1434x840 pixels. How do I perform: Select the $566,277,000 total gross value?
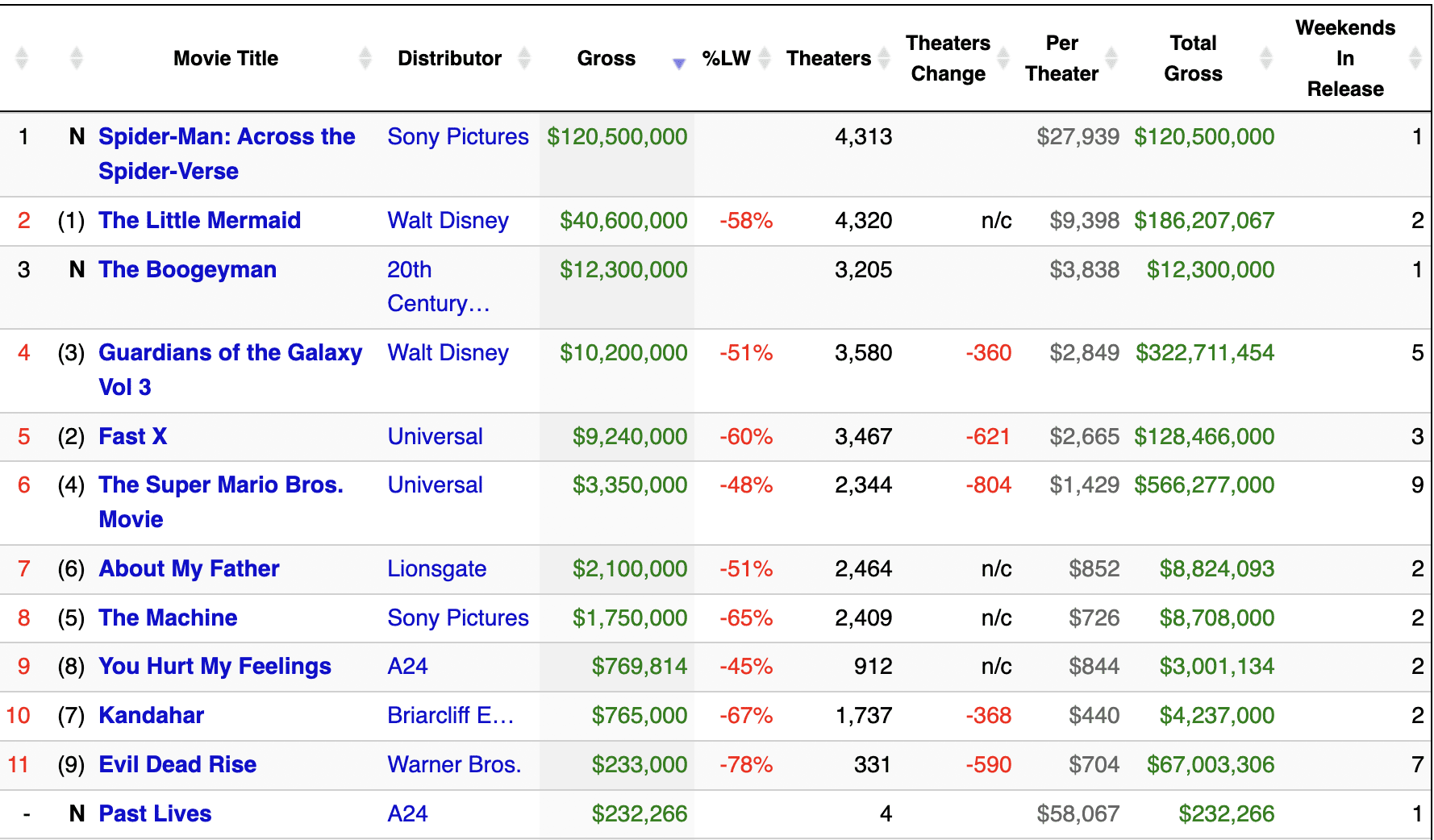coord(1204,485)
